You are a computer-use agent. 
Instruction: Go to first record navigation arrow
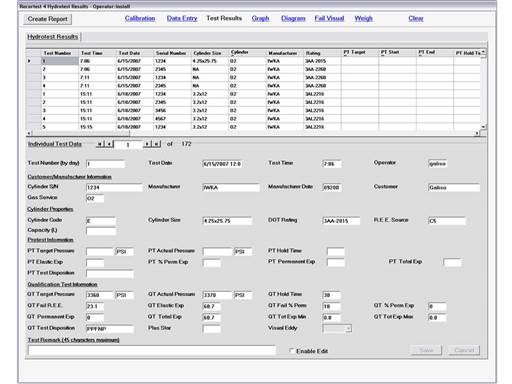[100, 144]
